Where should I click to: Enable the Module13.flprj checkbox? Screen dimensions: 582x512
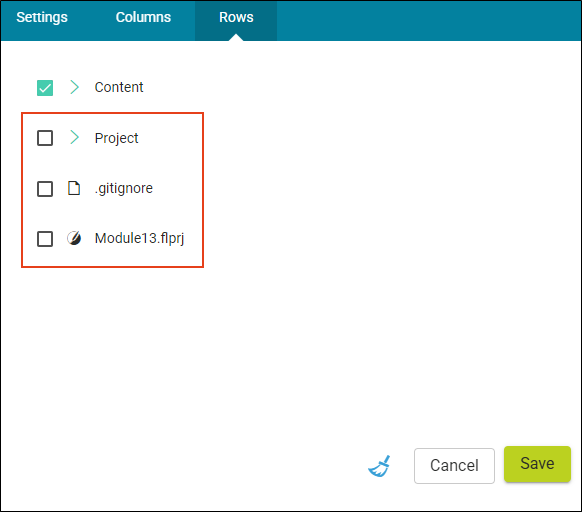45,239
